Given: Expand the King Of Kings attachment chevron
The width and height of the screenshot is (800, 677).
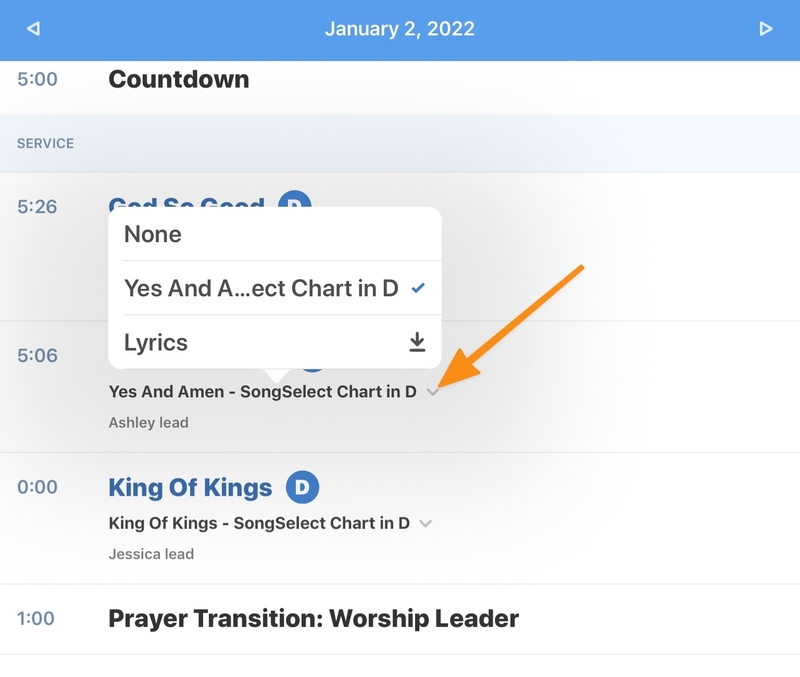Looking at the screenshot, I should (426, 523).
